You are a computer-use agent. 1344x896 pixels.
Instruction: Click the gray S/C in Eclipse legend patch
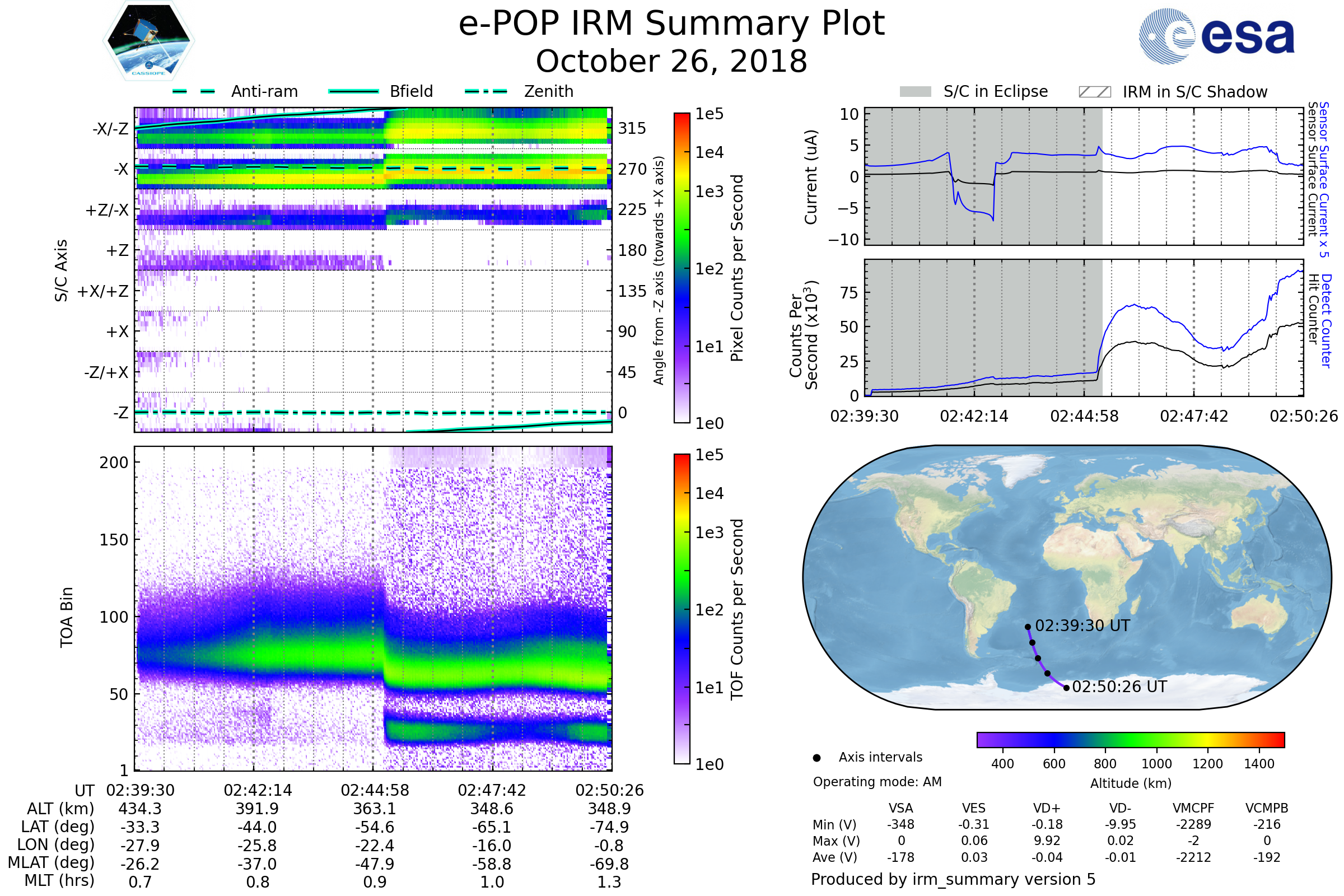(915, 92)
